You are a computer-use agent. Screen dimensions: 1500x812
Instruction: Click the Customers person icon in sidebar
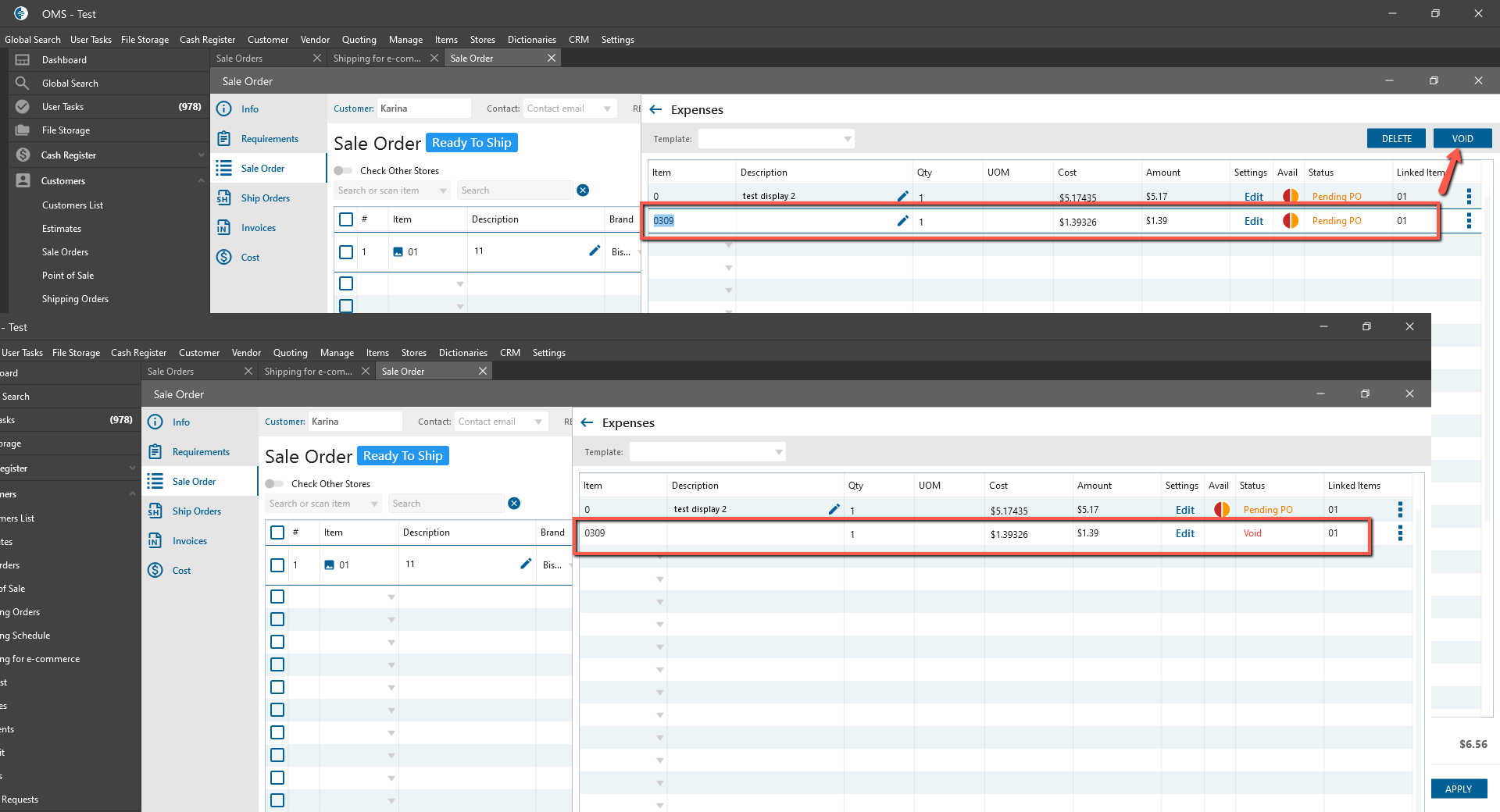coord(23,181)
